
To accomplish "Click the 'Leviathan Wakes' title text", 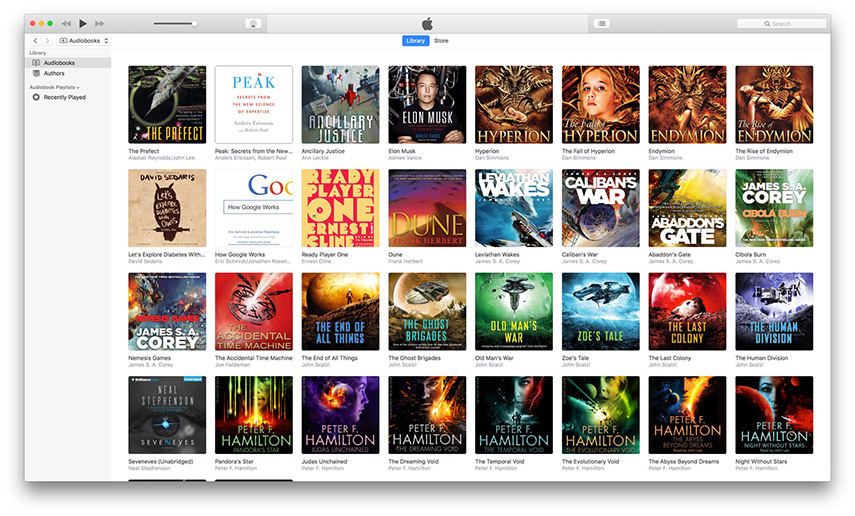I will 497,255.
